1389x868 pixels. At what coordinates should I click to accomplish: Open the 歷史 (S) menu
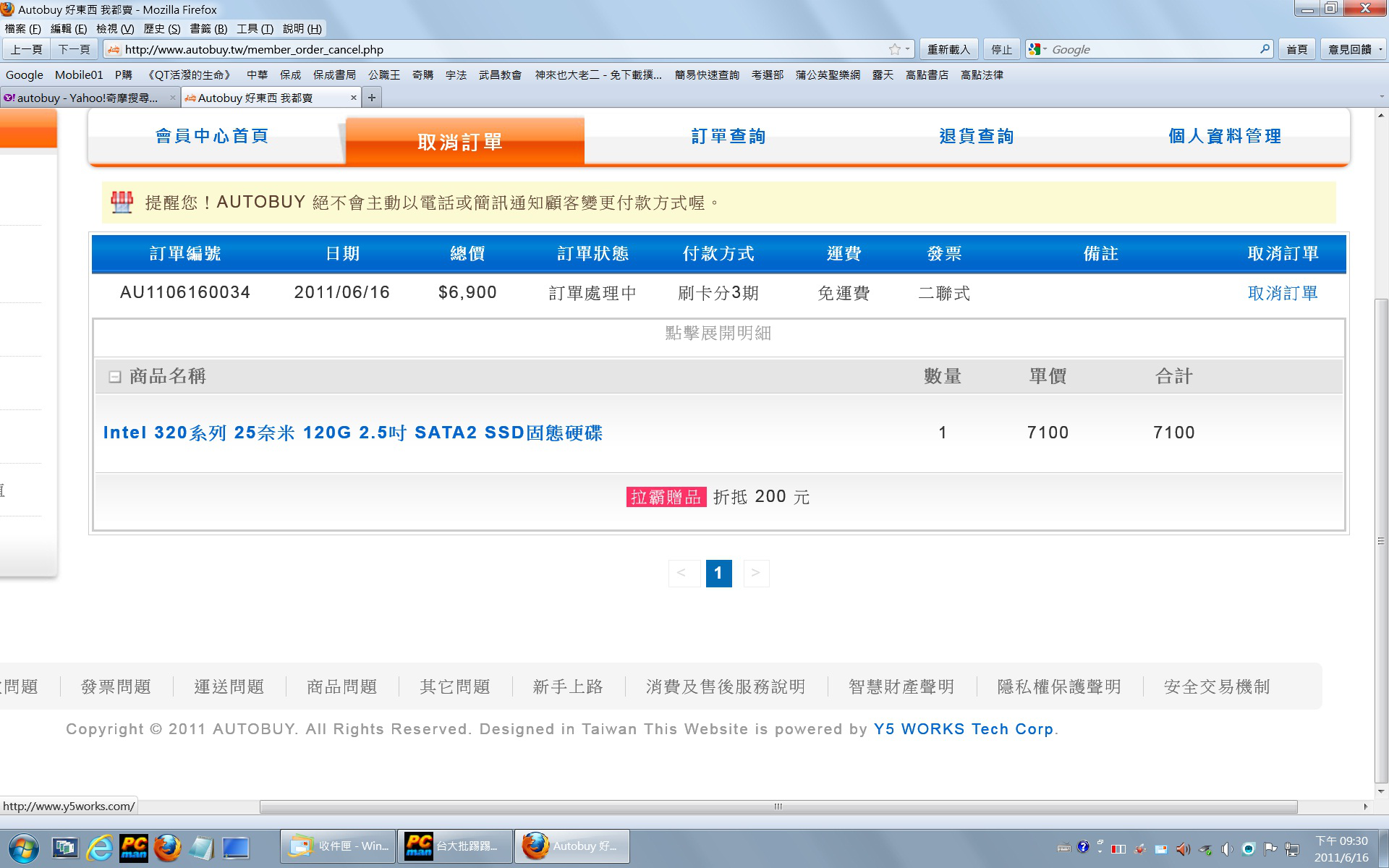coord(162,29)
